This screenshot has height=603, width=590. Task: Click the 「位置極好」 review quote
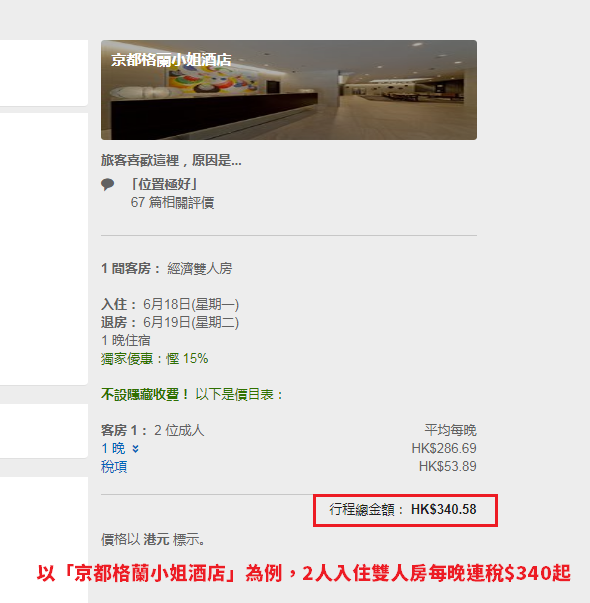click(164, 184)
